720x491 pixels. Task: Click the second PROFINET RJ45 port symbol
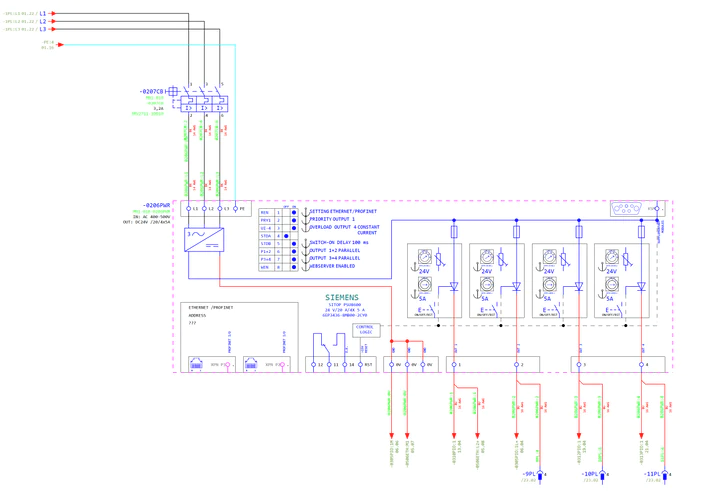coord(250,365)
